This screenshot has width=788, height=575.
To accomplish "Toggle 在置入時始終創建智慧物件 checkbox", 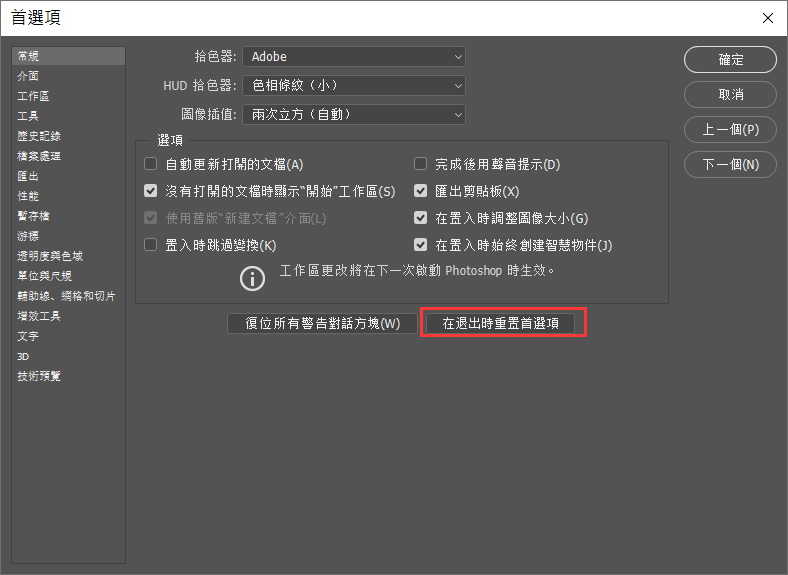I will tap(421, 245).
